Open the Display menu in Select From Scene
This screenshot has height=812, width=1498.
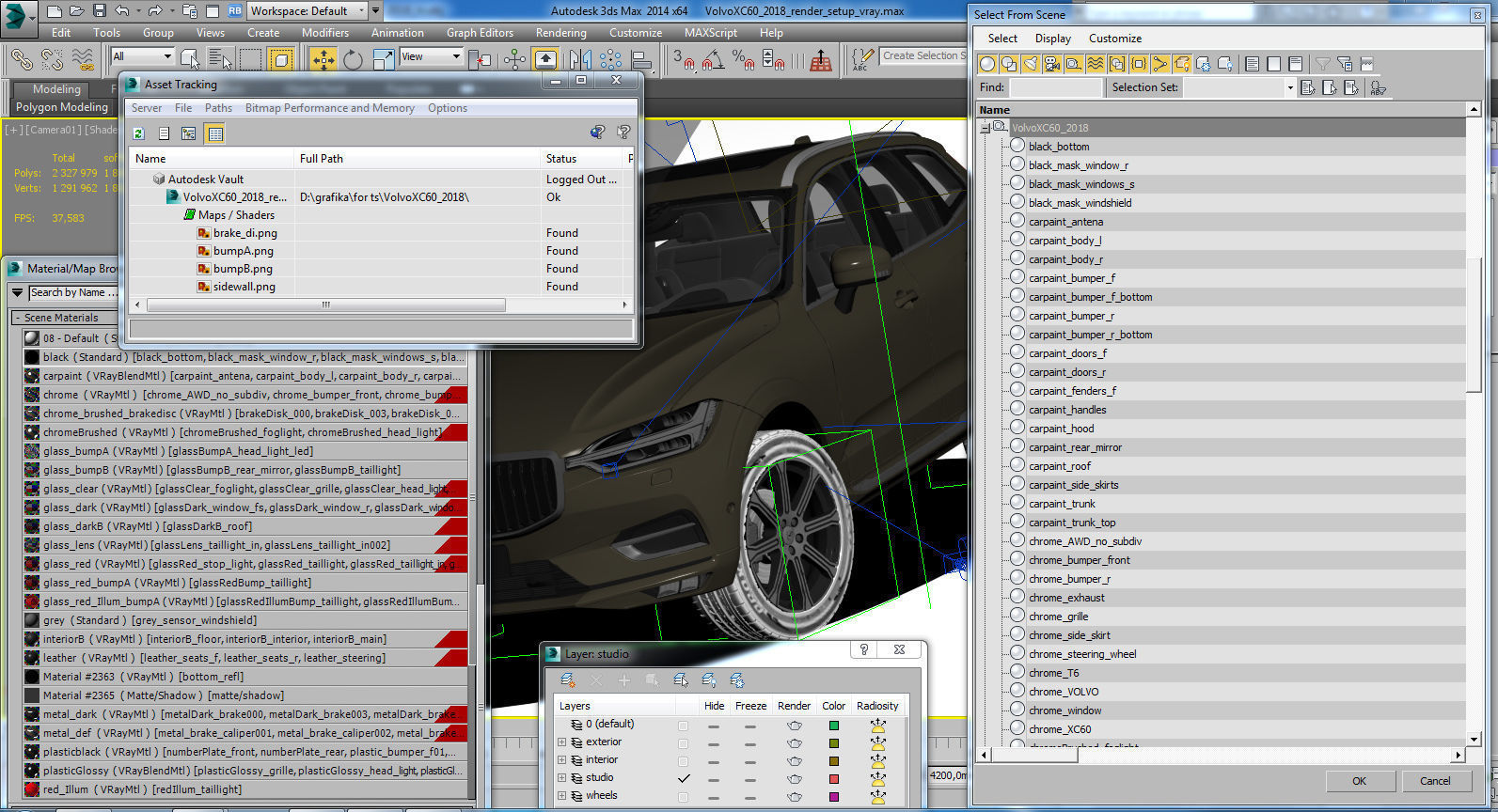pos(1053,39)
